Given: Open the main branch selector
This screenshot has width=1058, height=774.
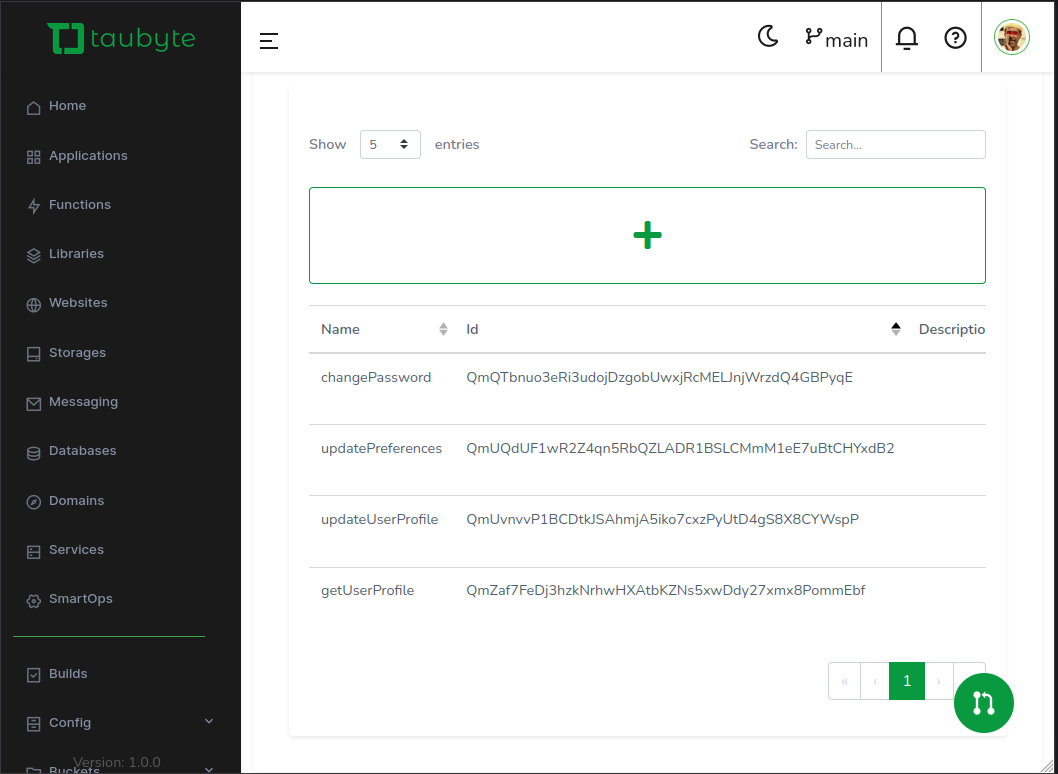Looking at the screenshot, I should (836, 38).
